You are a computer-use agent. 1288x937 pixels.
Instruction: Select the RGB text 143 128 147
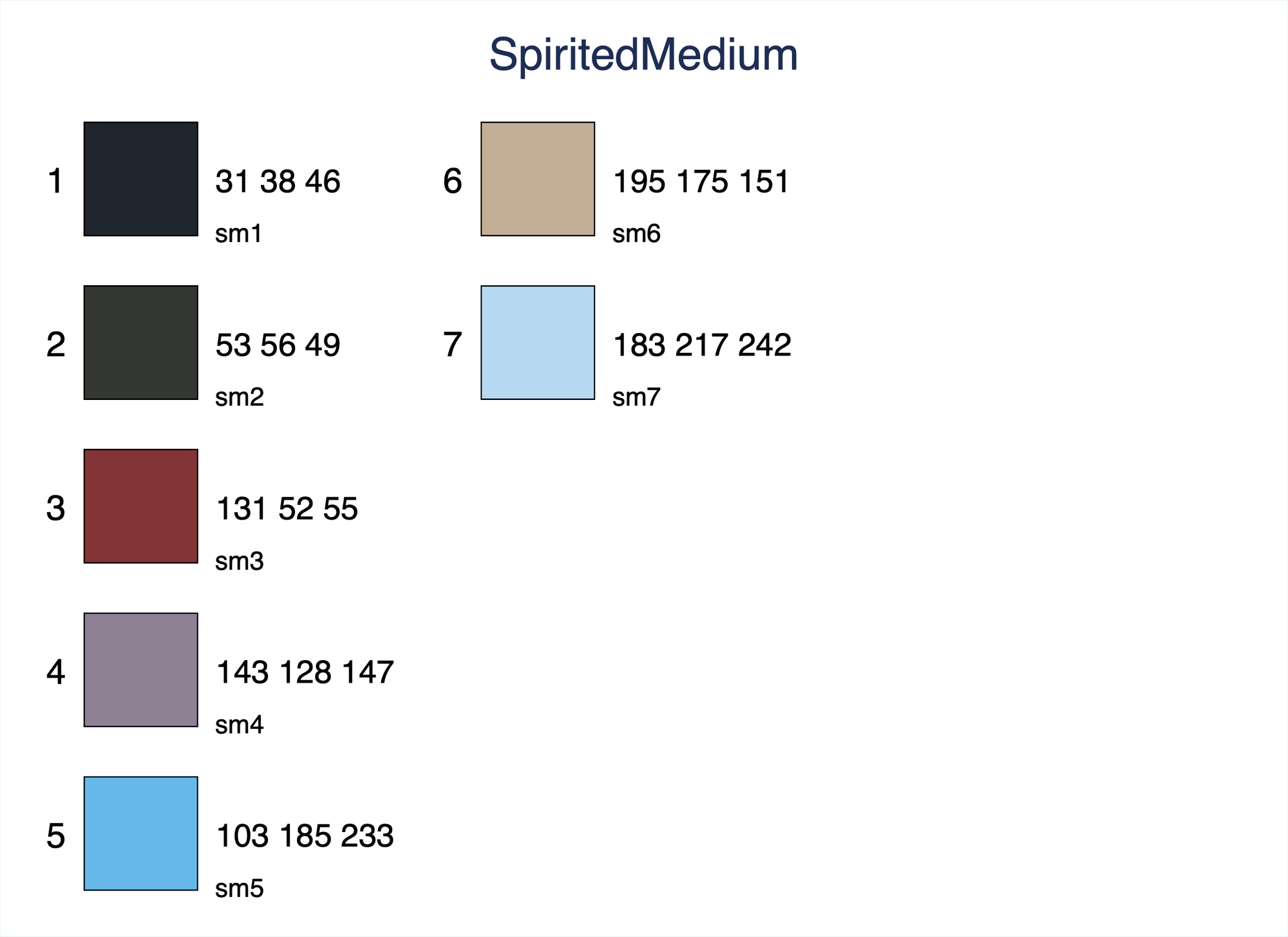tap(305, 672)
